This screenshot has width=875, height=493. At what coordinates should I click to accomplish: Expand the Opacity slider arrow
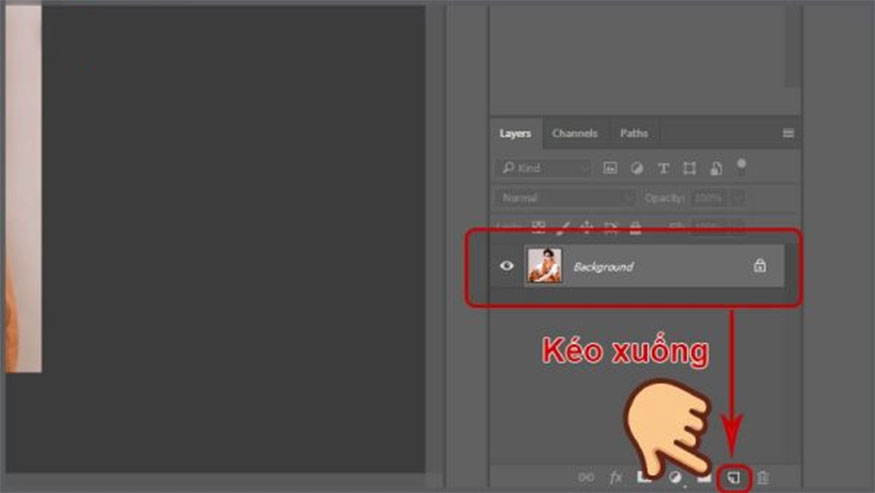(x=737, y=198)
